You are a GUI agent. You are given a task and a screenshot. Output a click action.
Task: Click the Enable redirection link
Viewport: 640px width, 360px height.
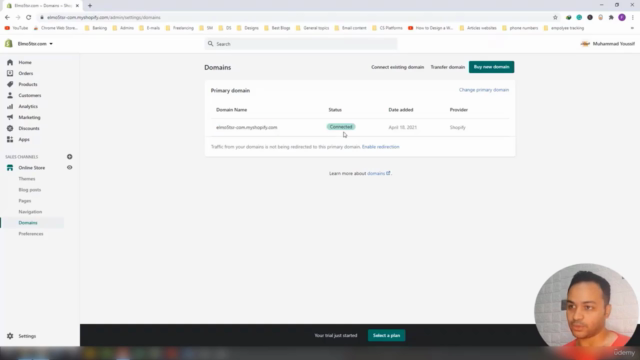click(380, 147)
